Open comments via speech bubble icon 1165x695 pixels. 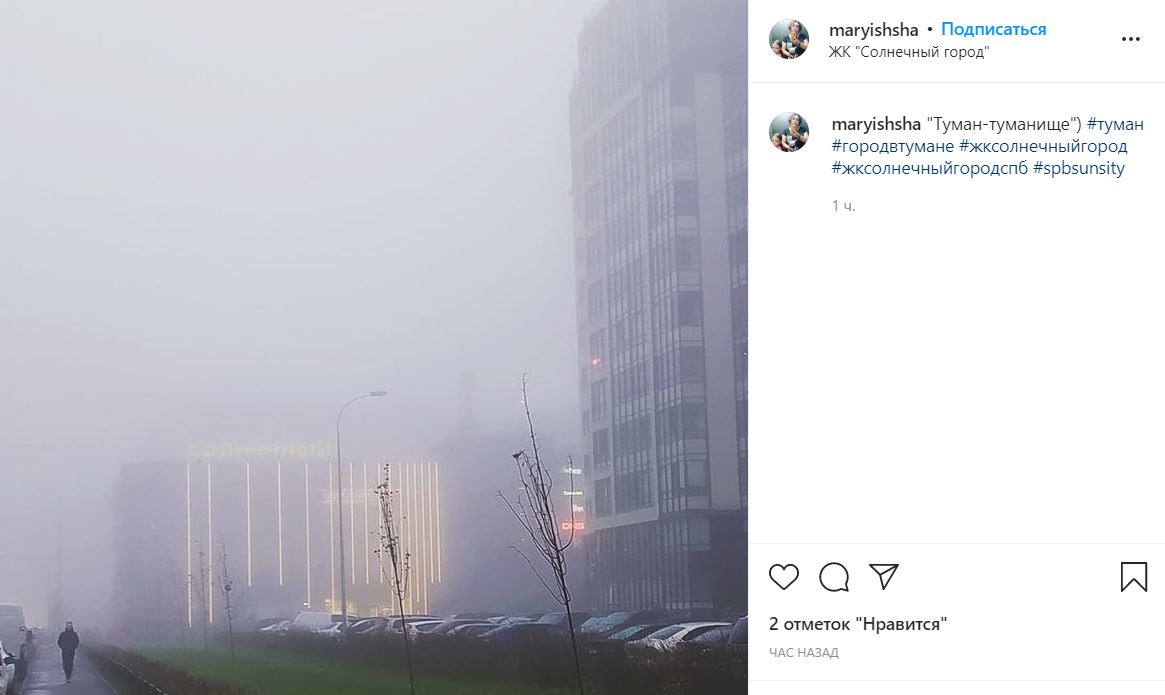(x=834, y=577)
